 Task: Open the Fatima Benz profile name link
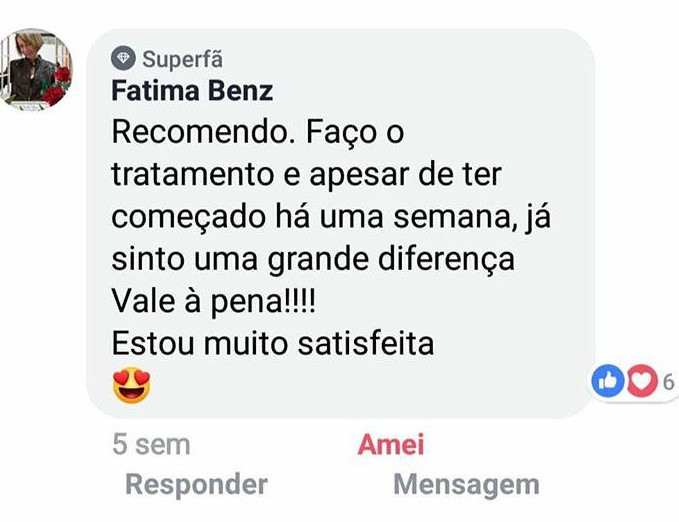192,91
